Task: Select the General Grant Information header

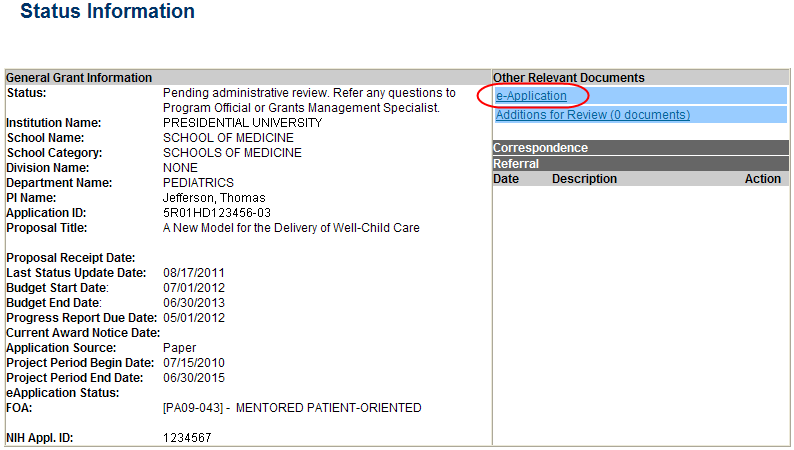Action: click(x=79, y=78)
